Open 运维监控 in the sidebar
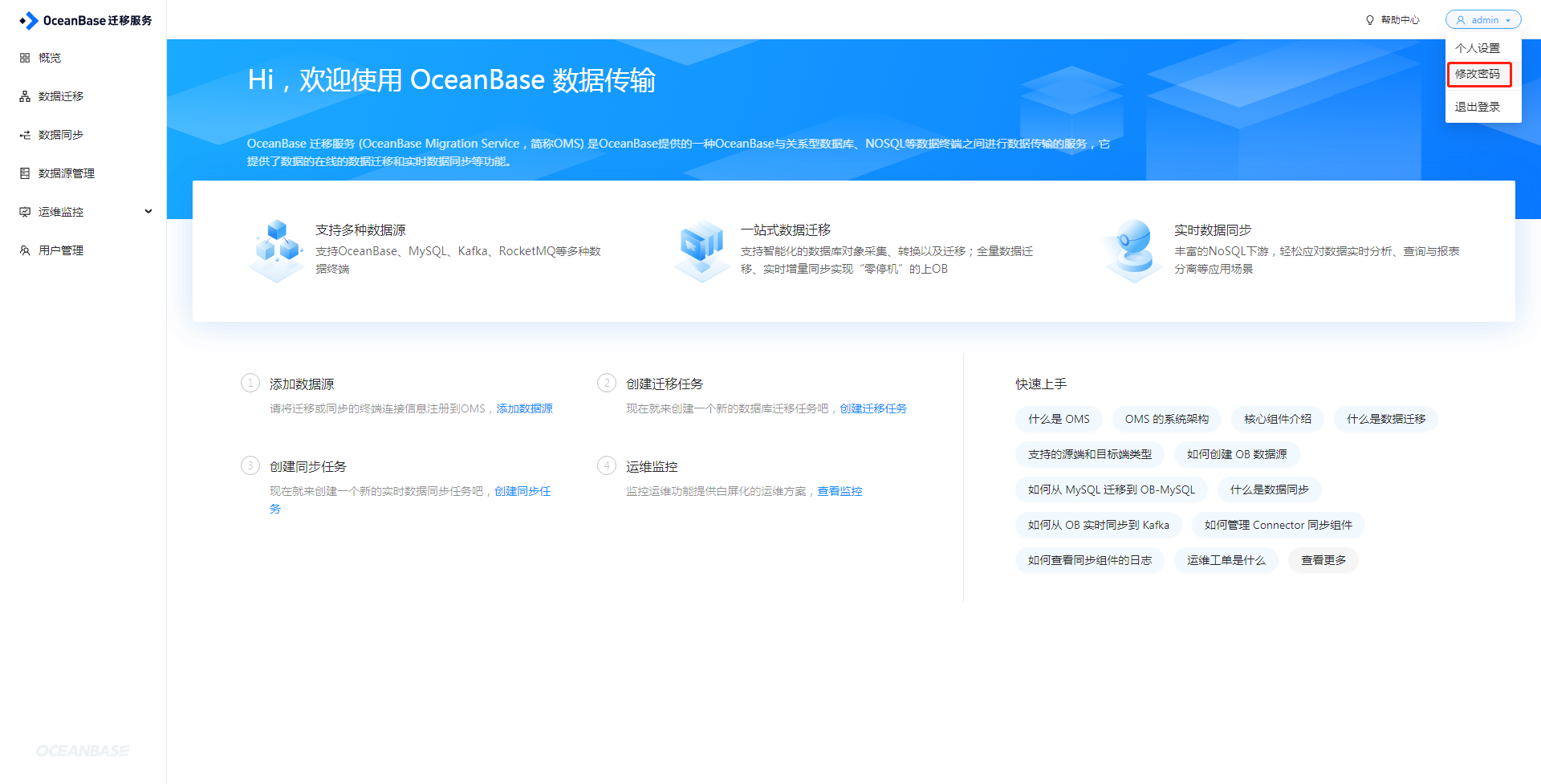The height and width of the screenshot is (784, 1541). coord(61,212)
